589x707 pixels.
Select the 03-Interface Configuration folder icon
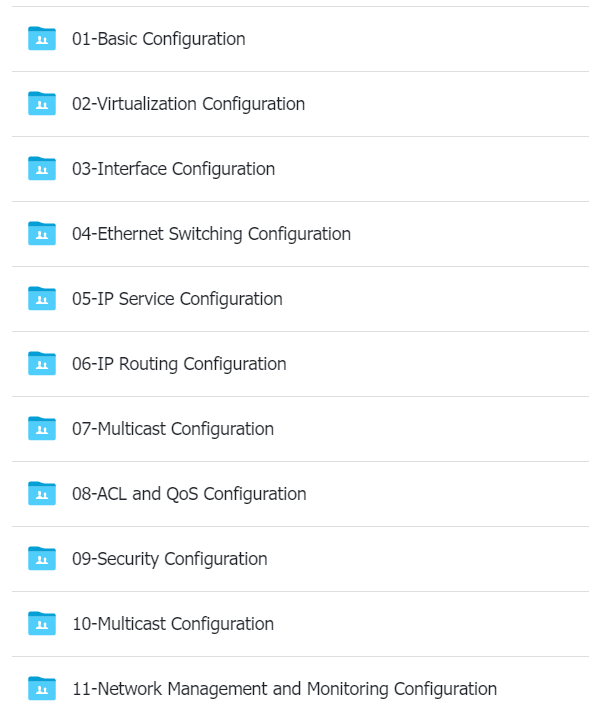tap(41, 168)
